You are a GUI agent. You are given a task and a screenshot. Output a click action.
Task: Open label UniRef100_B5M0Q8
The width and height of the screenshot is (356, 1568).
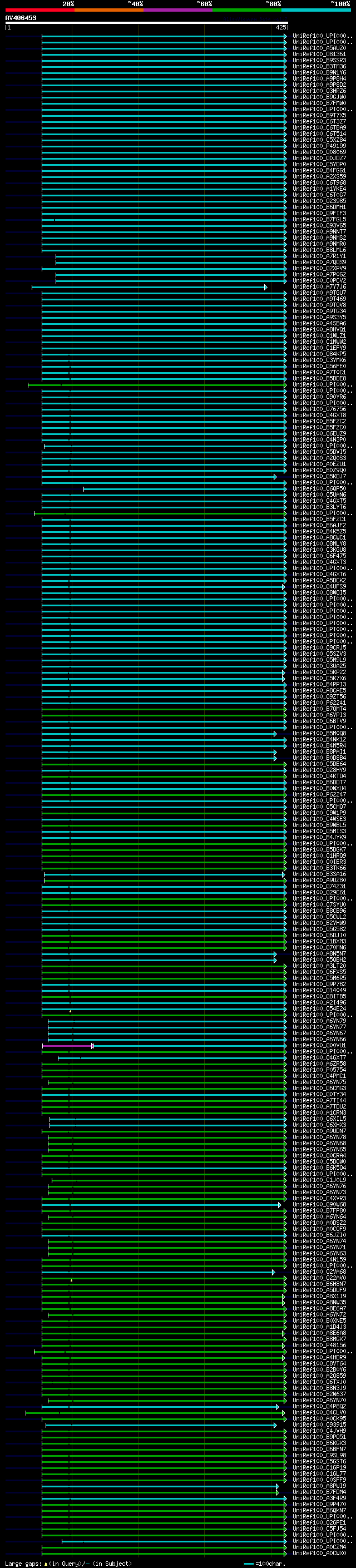pyautogui.click(x=319, y=733)
